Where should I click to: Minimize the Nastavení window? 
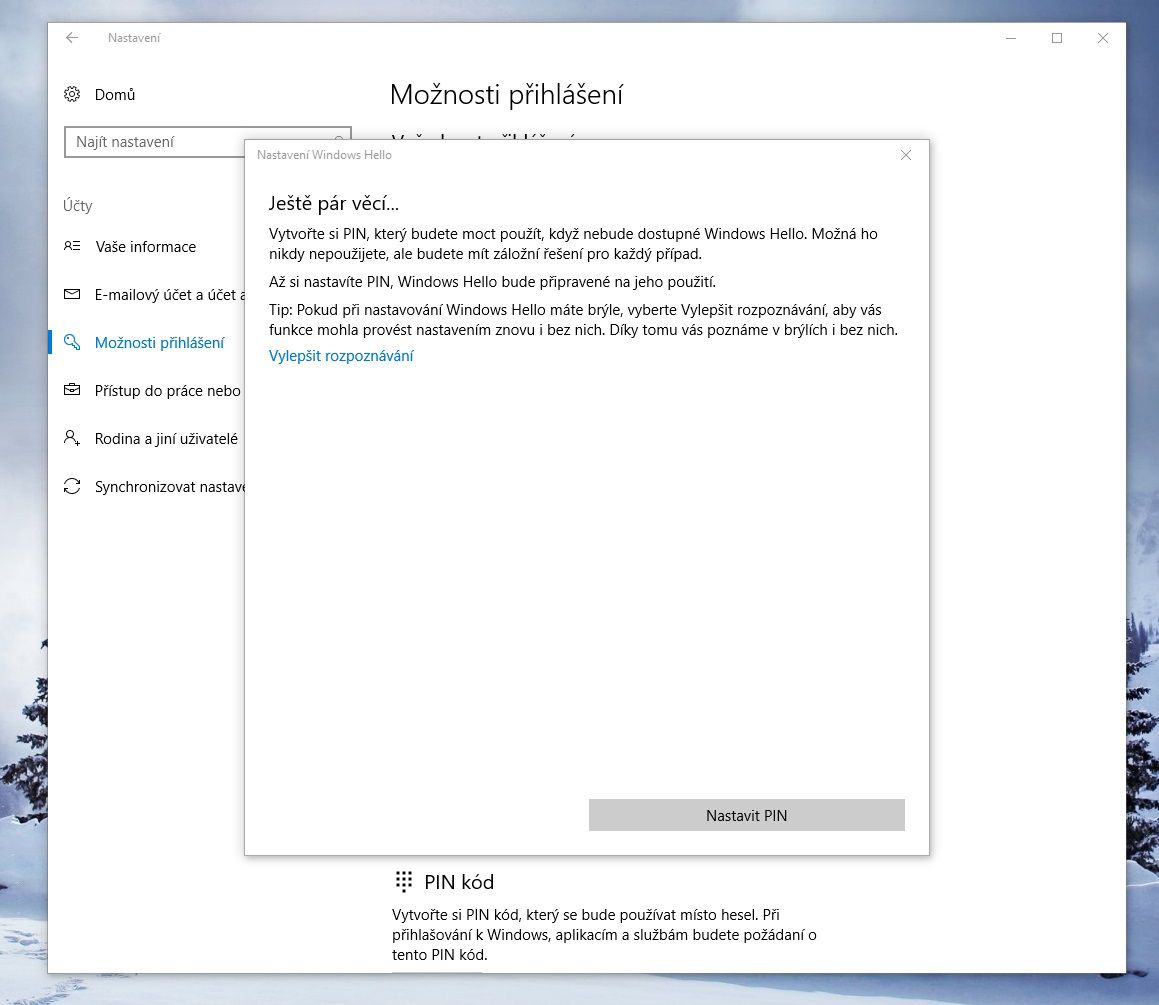(1011, 38)
